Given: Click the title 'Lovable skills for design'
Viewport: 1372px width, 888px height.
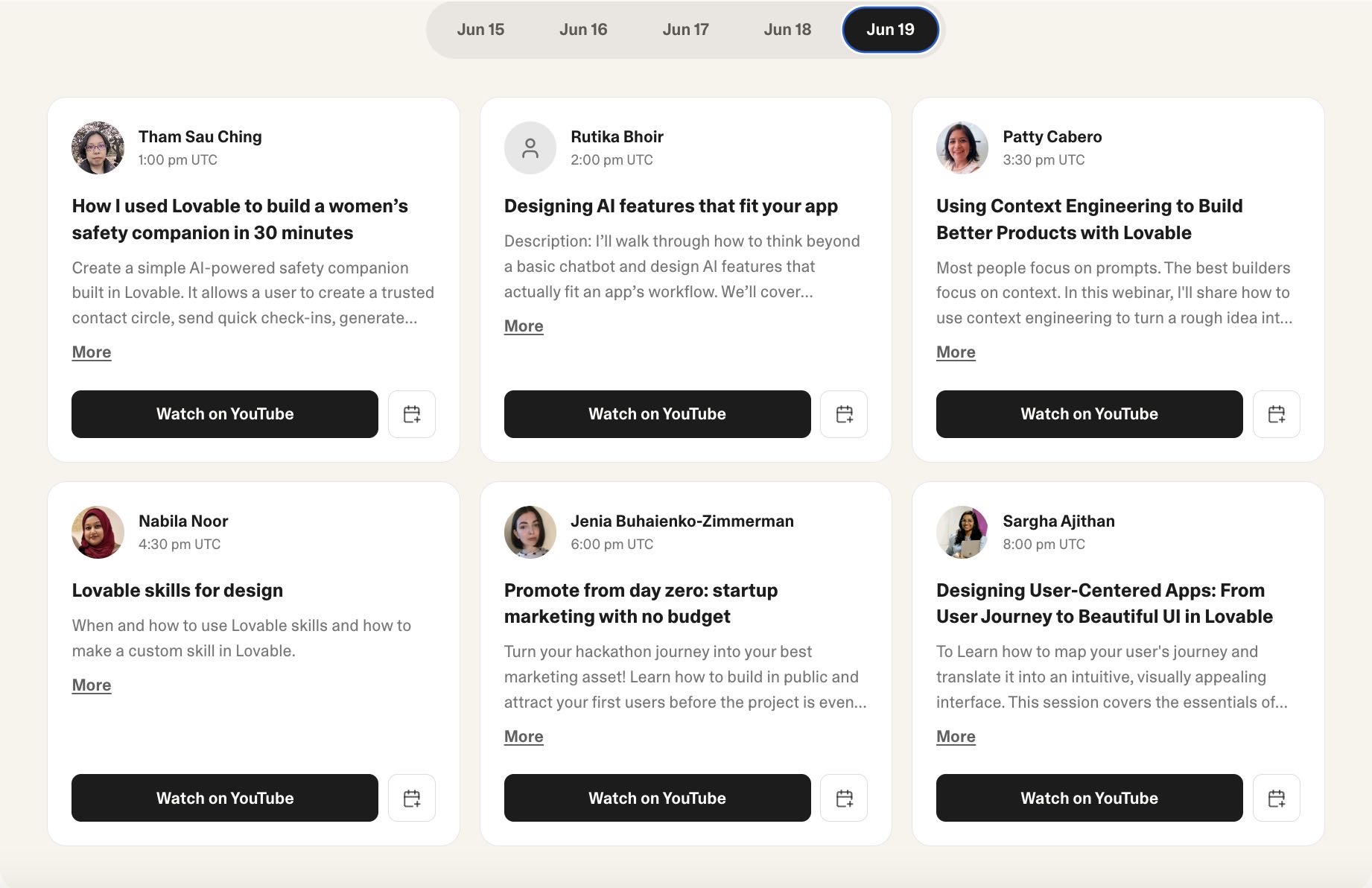Looking at the screenshot, I should click(177, 591).
